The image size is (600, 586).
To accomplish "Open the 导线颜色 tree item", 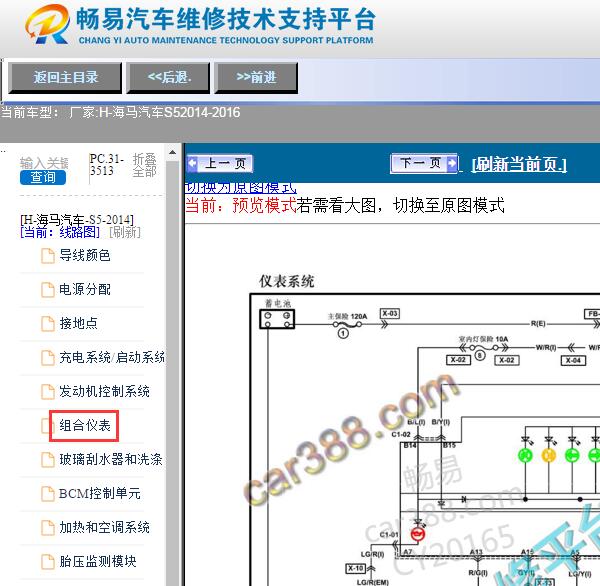I will [85, 255].
